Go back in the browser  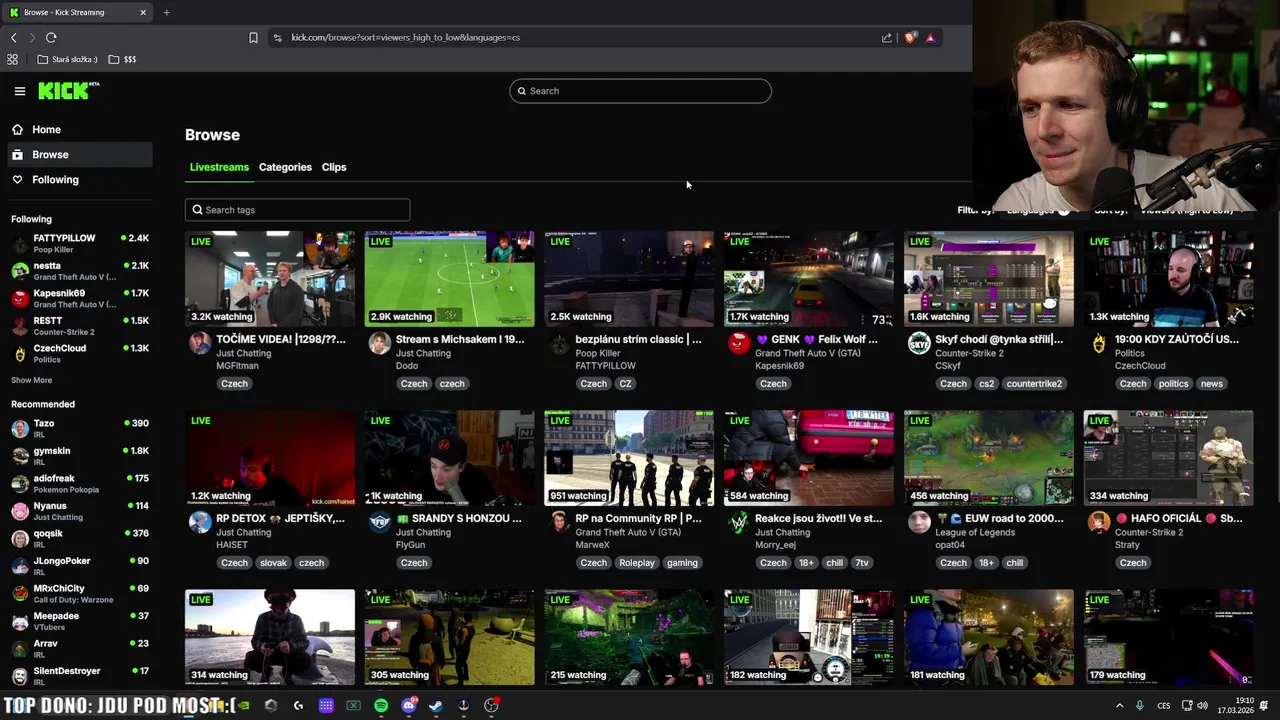coord(13,37)
